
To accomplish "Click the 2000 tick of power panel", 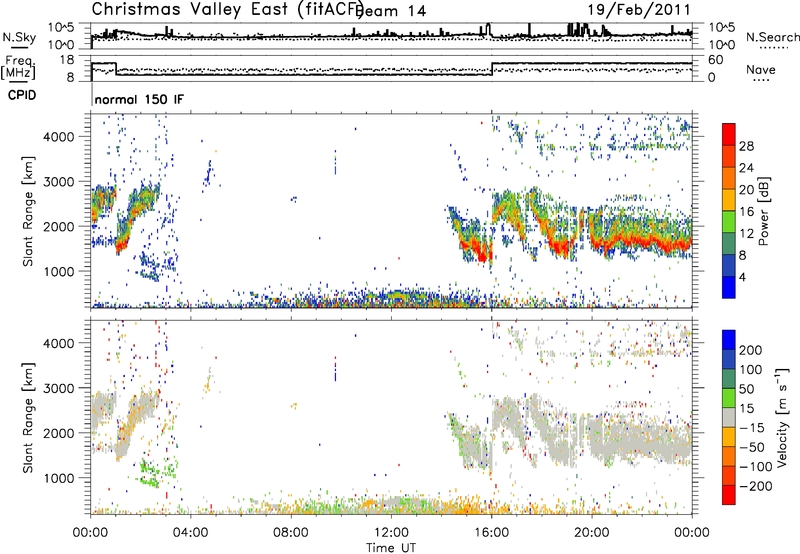I will 58,226.
